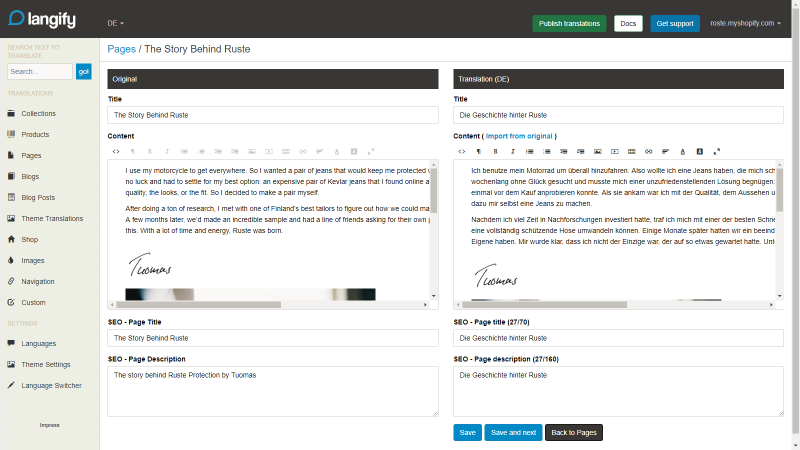
Task: Choose text color in translation editor toolbar
Action: pos(683,152)
